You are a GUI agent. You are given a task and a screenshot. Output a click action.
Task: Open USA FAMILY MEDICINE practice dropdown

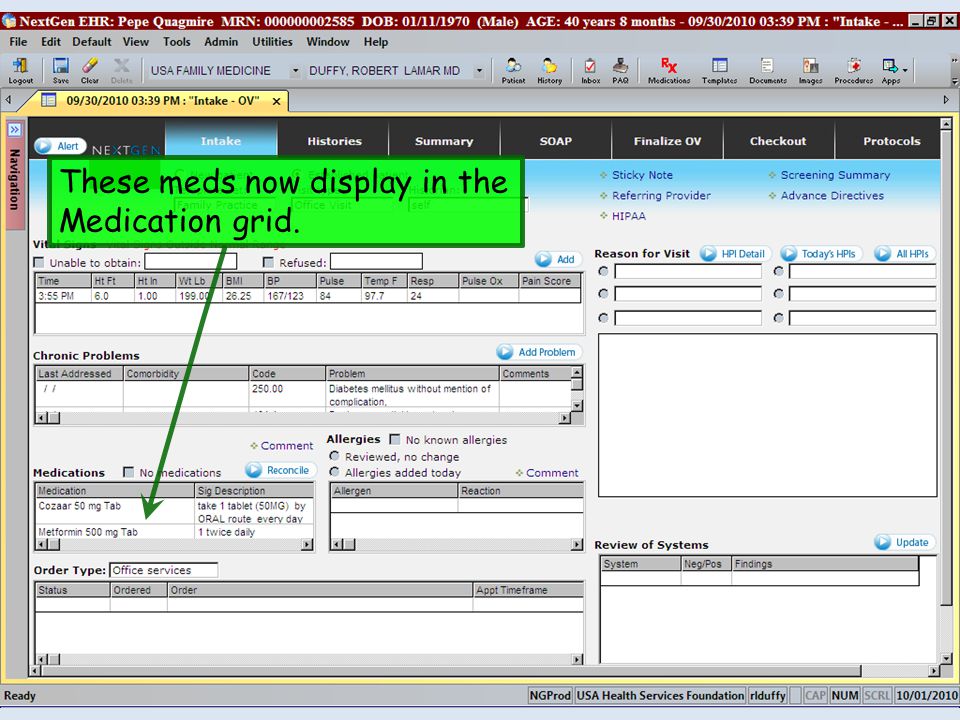pos(295,71)
